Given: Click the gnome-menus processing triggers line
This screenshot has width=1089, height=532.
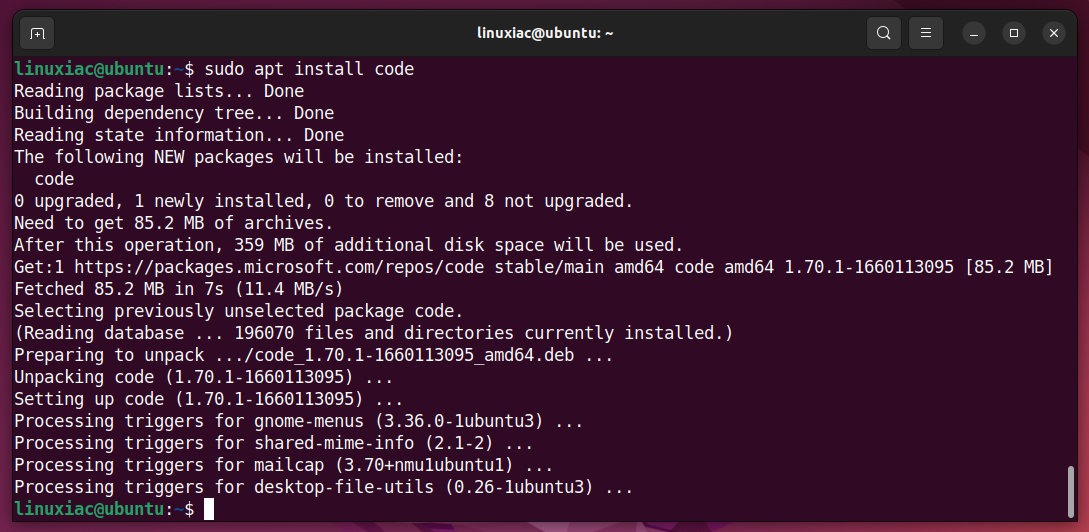Looking at the screenshot, I should (x=299, y=421).
